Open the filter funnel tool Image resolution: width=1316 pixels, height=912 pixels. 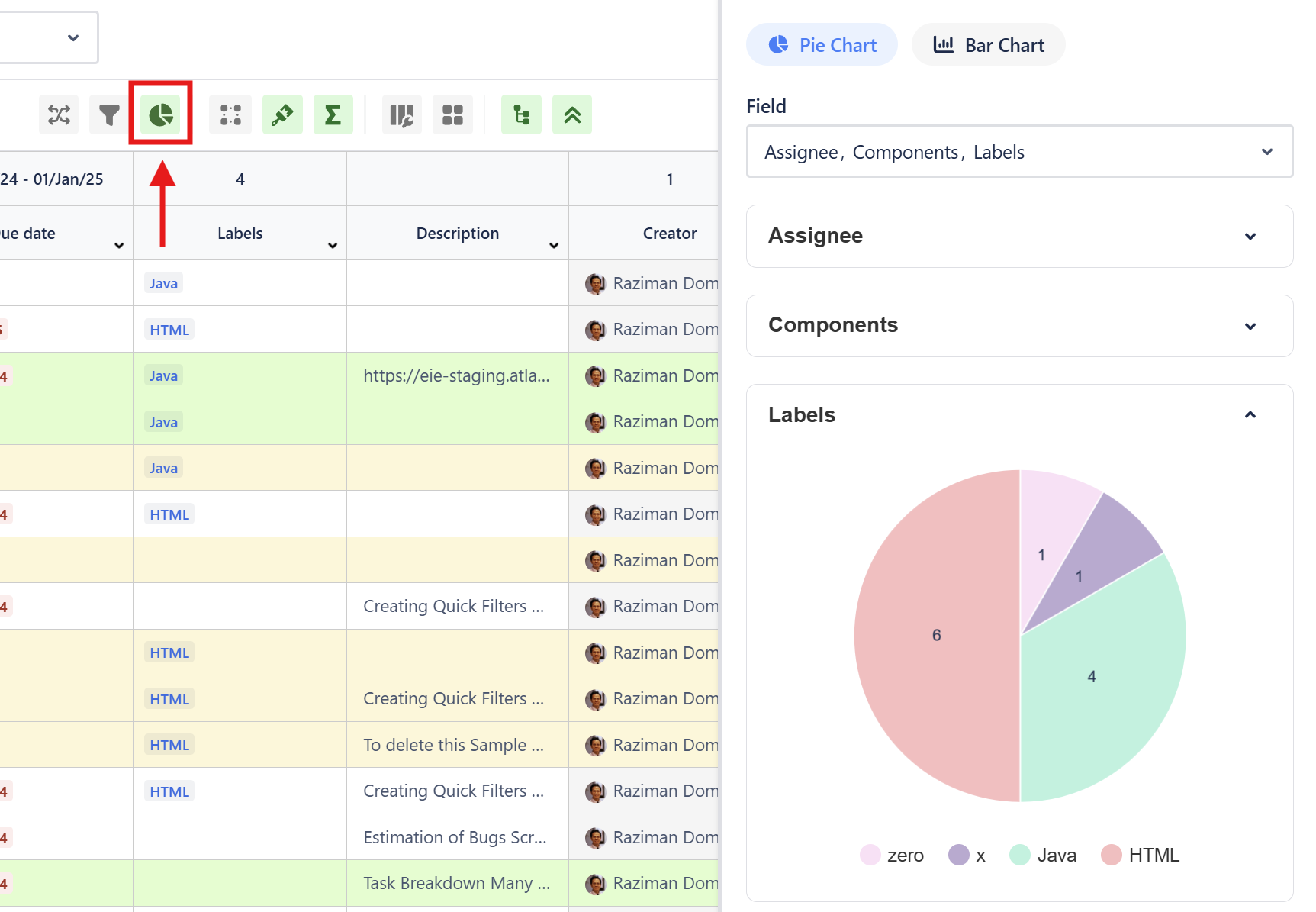pos(109,115)
